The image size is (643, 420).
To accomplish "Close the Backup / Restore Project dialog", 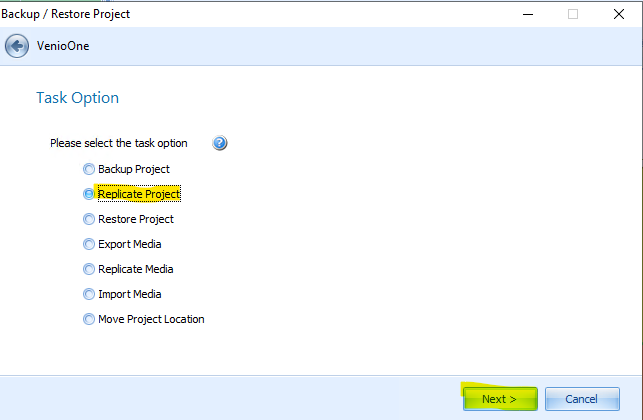I will [x=619, y=14].
